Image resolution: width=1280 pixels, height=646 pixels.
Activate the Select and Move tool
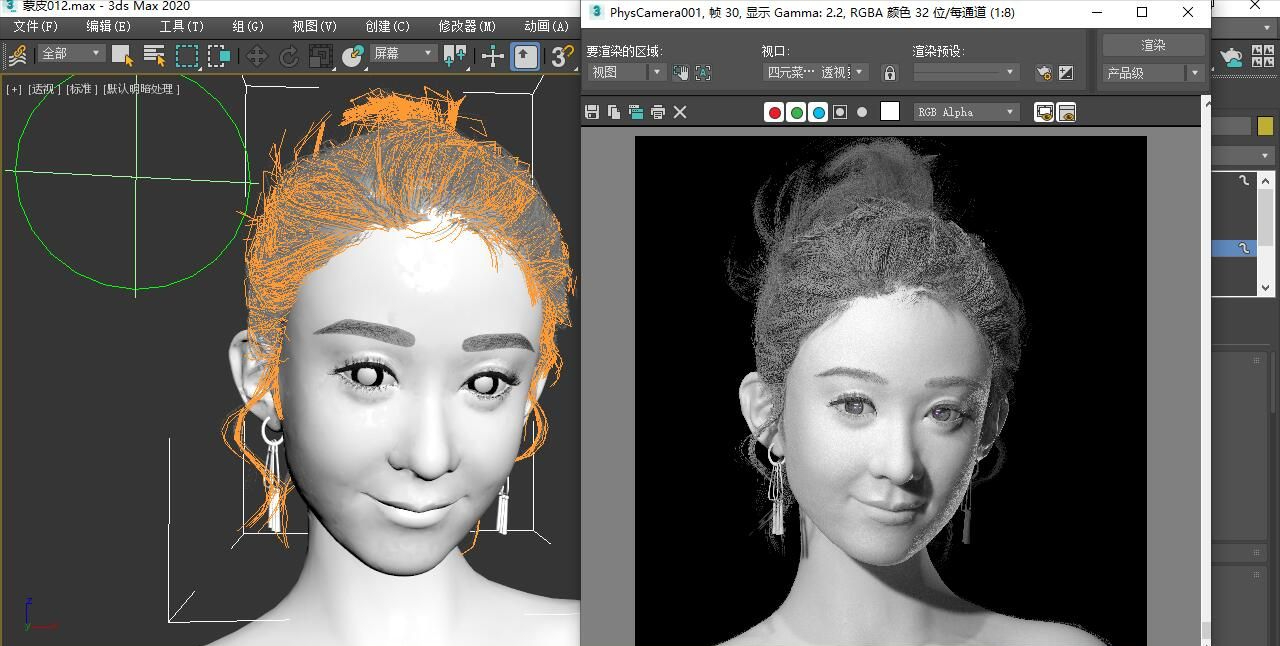(x=257, y=56)
